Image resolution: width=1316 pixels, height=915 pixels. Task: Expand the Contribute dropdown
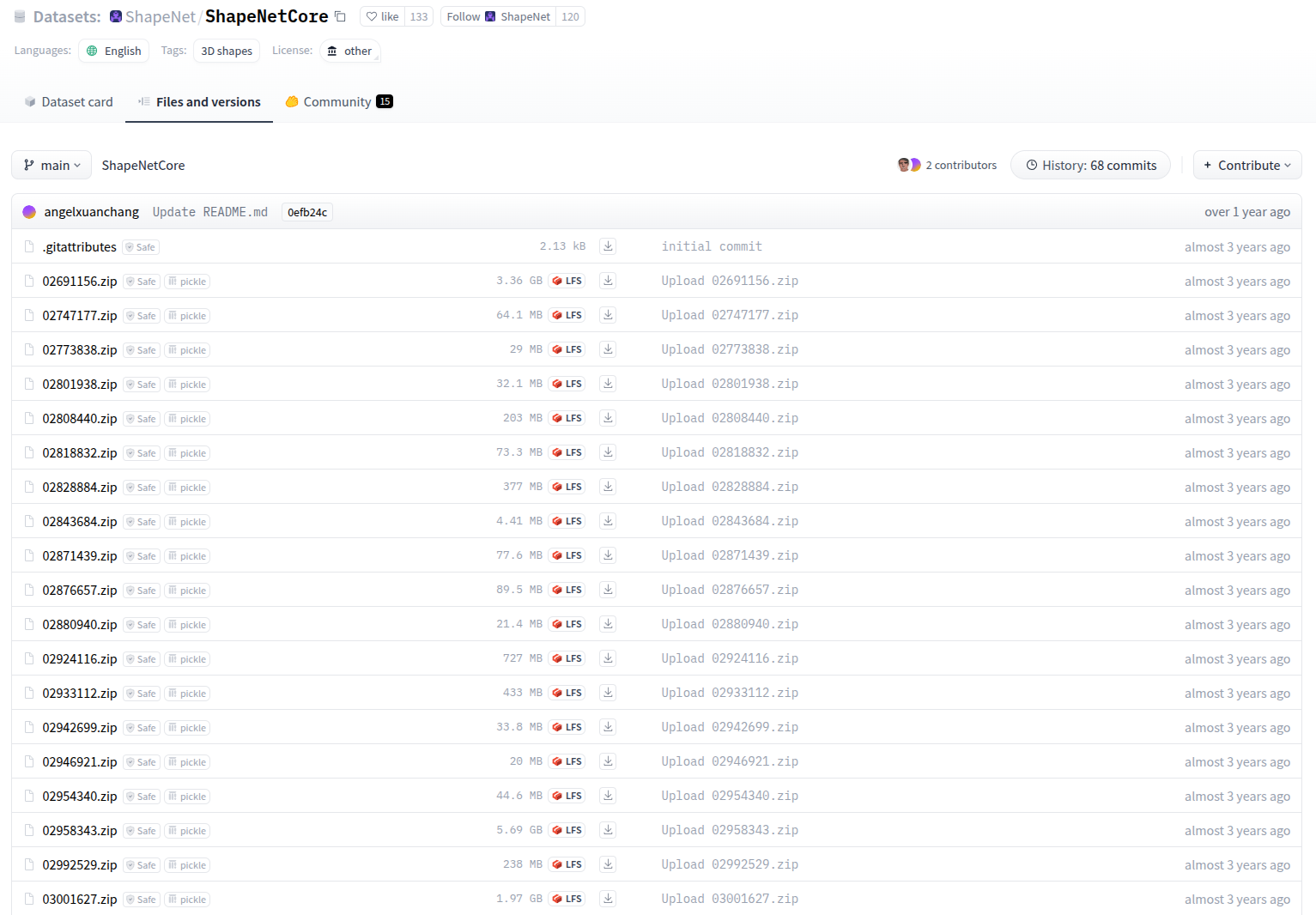(1247, 165)
